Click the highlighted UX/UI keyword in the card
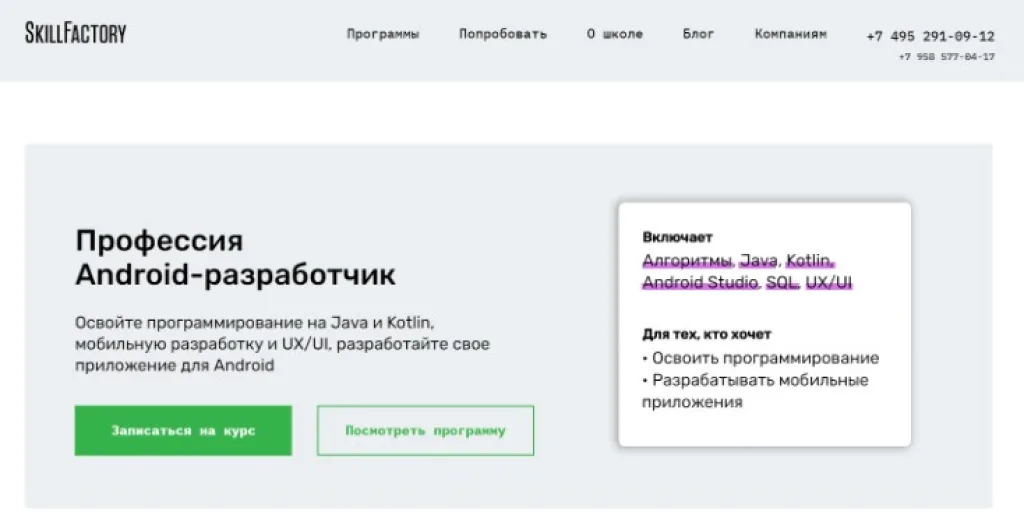Viewport: 1024px width, 519px height. 829,283
